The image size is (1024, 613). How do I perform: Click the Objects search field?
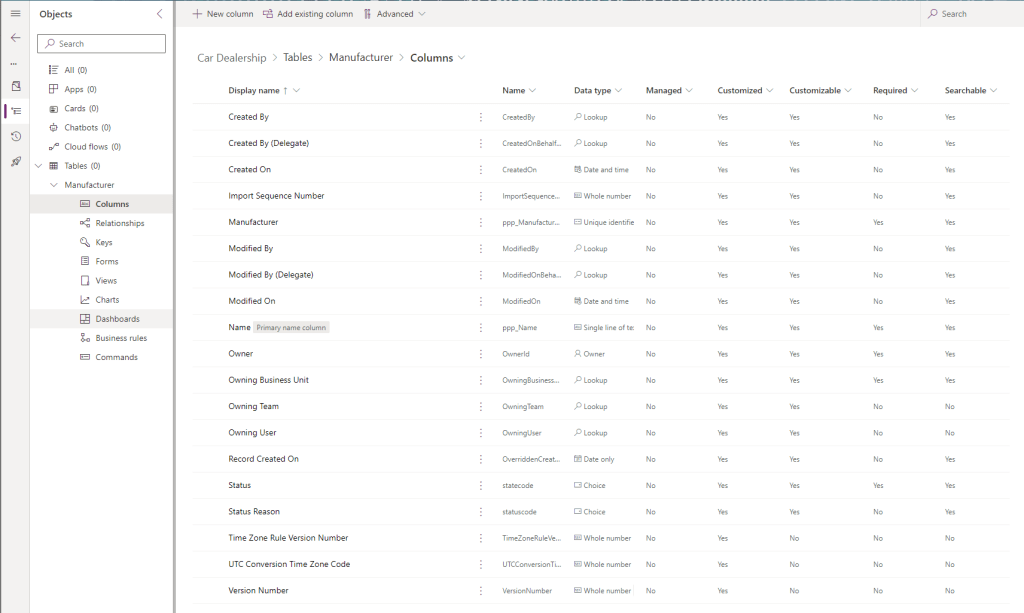pyautogui.click(x=102, y=44)
